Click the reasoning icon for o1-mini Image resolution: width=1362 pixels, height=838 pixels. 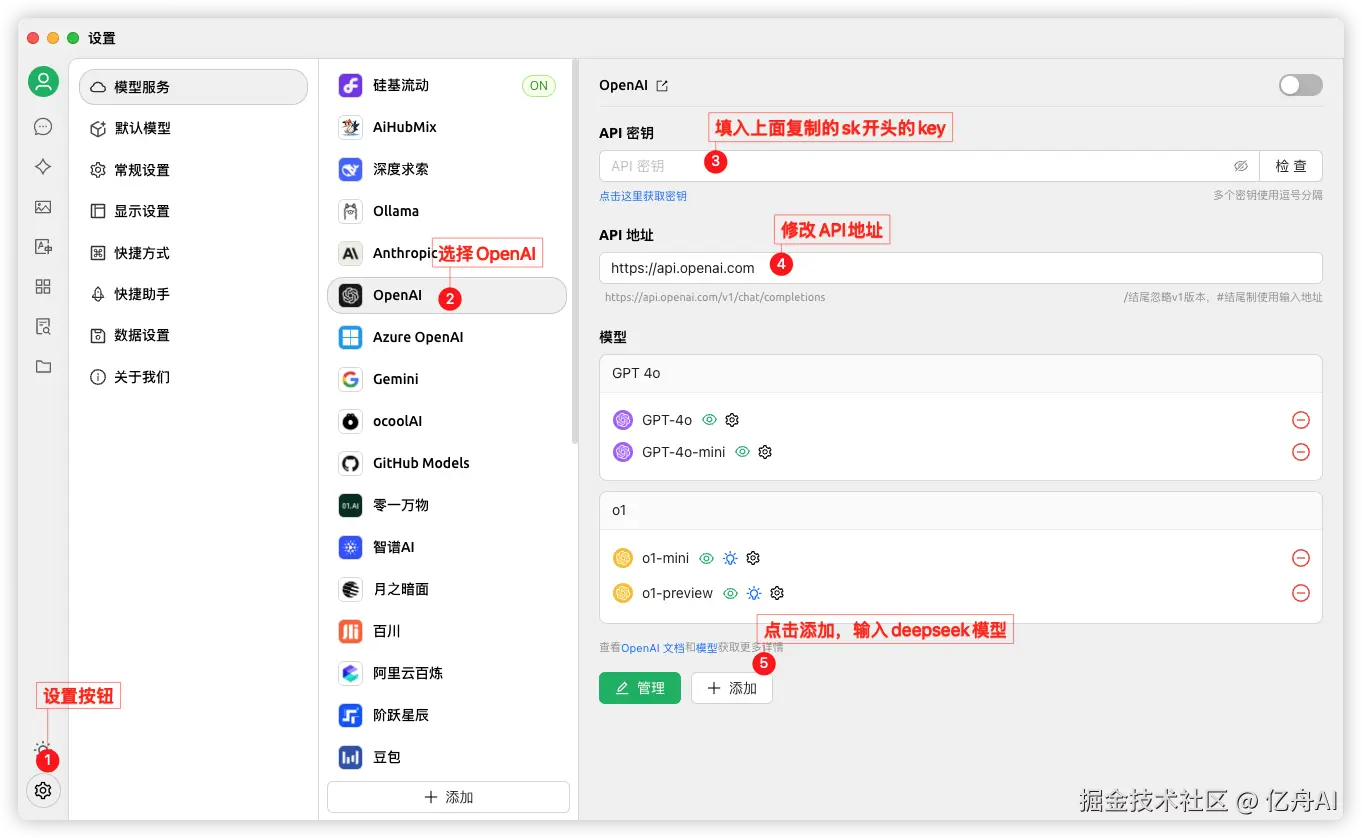pos(731,558)
